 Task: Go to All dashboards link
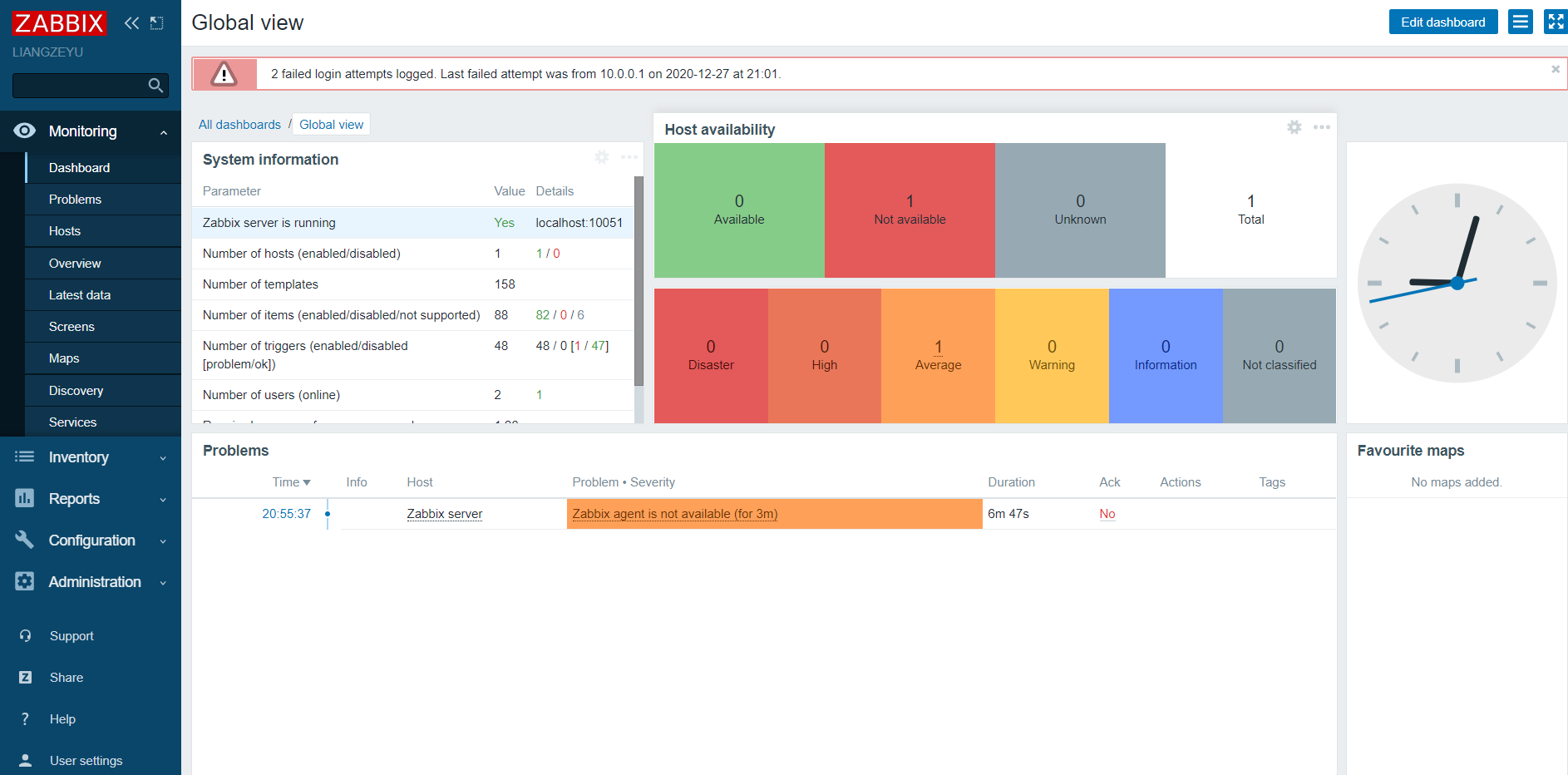click(x=239, y=125)
